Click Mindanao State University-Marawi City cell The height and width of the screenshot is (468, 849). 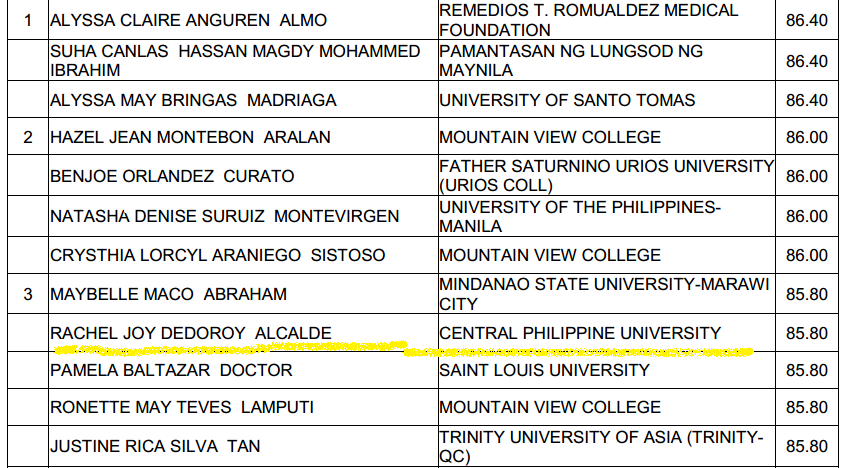tap(604, 294)
